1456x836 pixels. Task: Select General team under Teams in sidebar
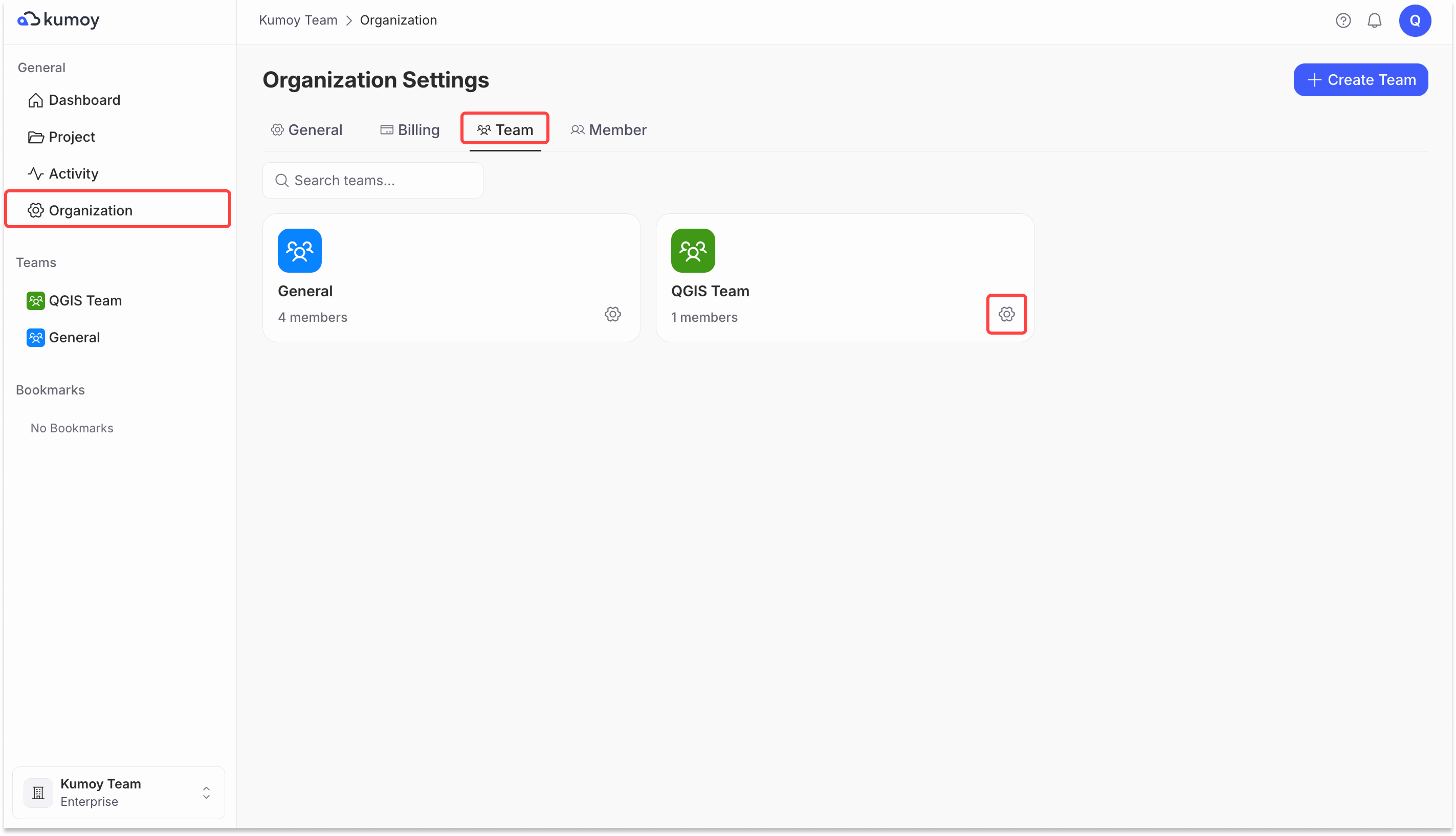pos(74,337)
